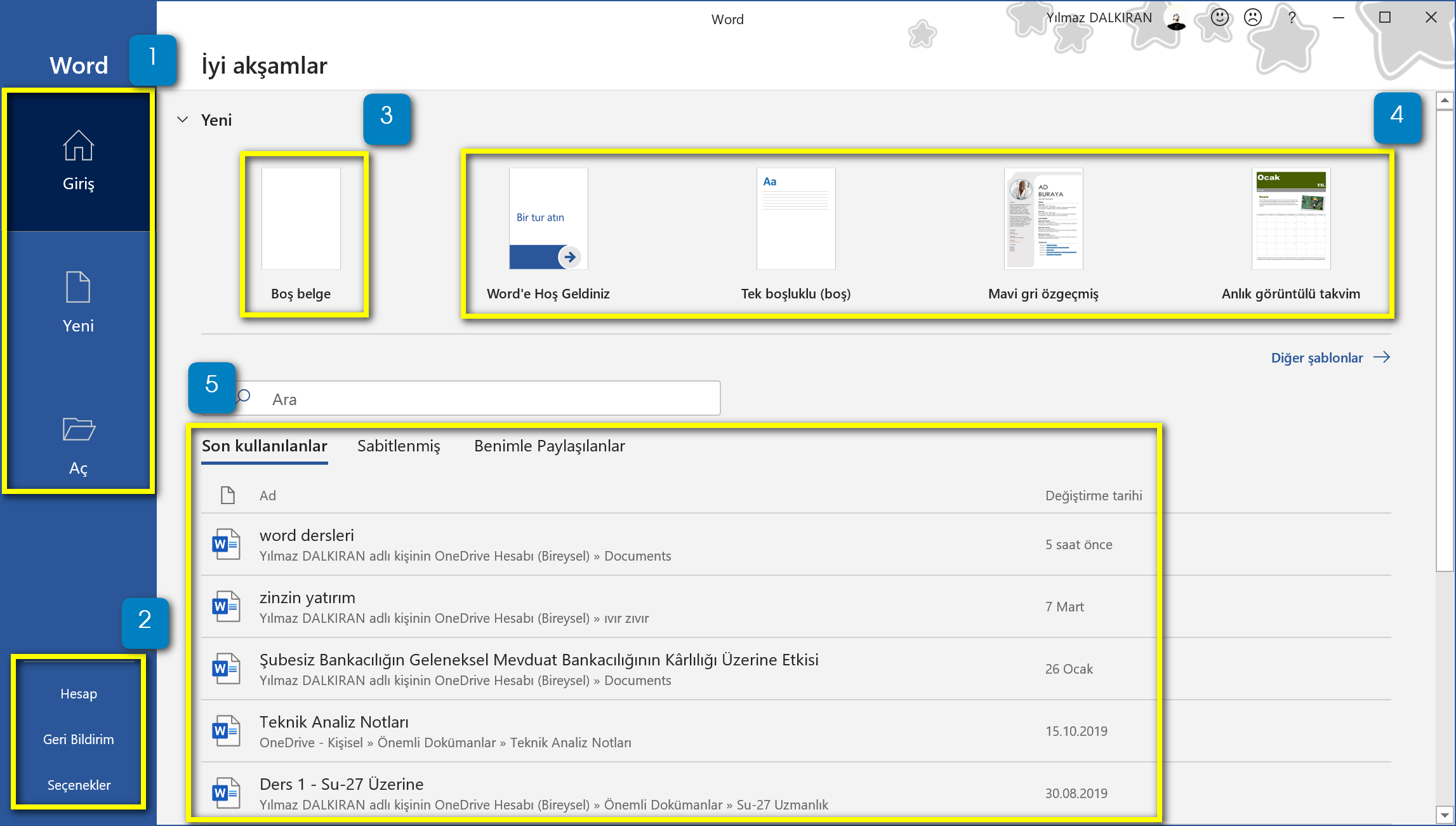Open Diğer şablonlar link
Image resolution: width=1456 pixels, height=826 pixels.
[1317, 358]
